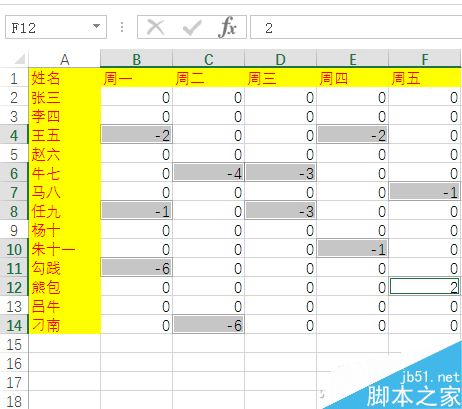
Task: Select column A header
Action: (64, 59)
